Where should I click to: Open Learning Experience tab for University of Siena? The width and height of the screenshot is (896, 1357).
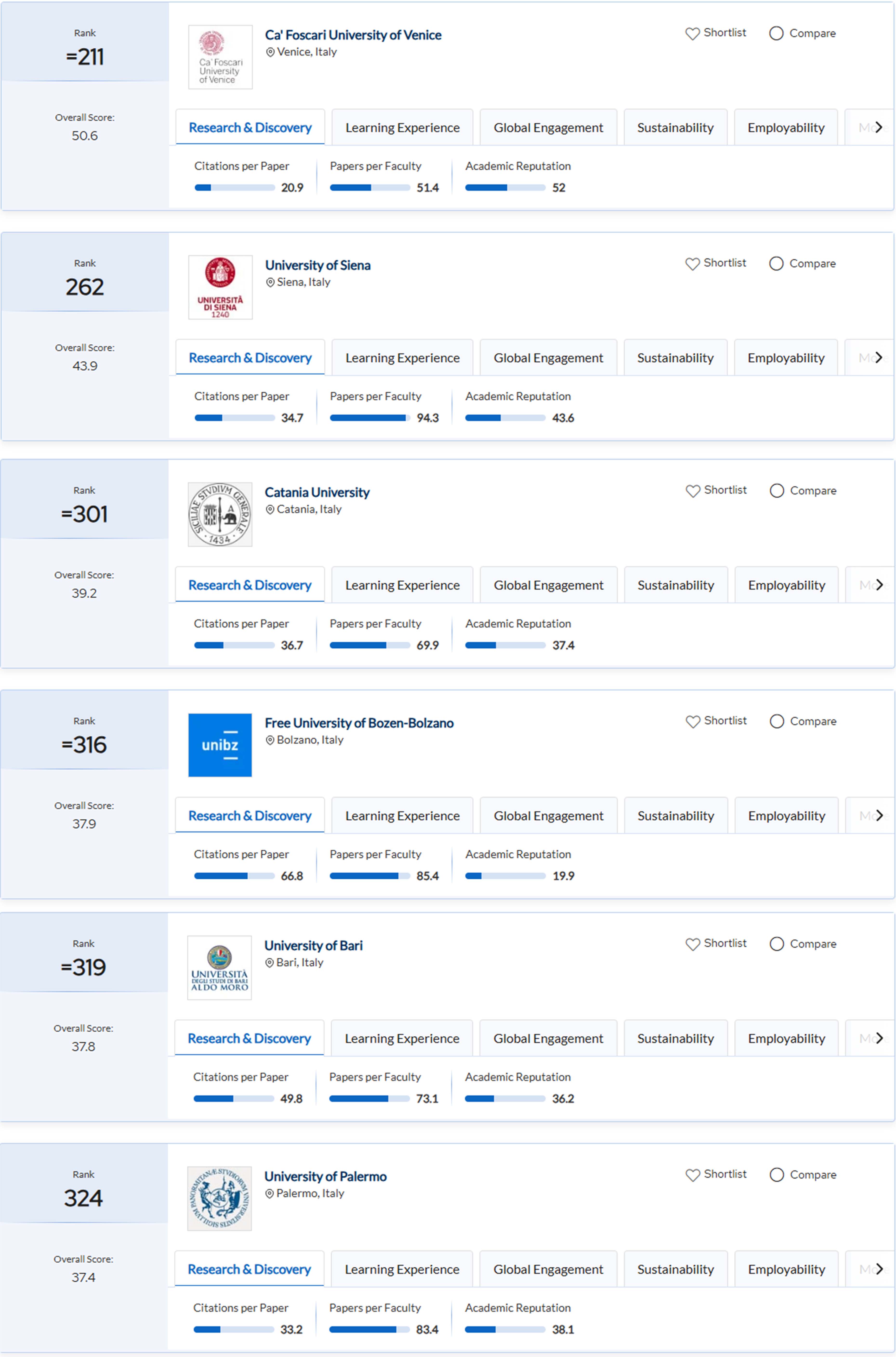(x=402, y=358)
